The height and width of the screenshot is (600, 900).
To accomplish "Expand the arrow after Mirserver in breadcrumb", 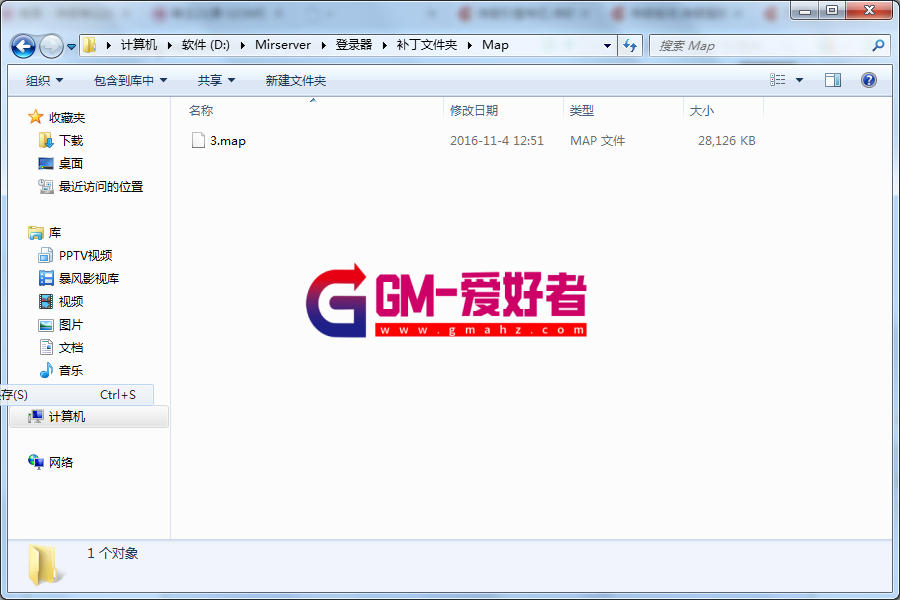I will [323, 45].
